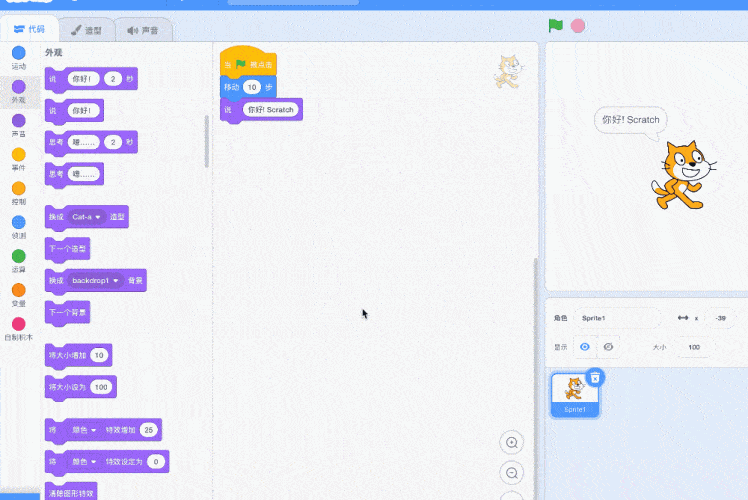Select the 事件 events category circle

(18, 155)
